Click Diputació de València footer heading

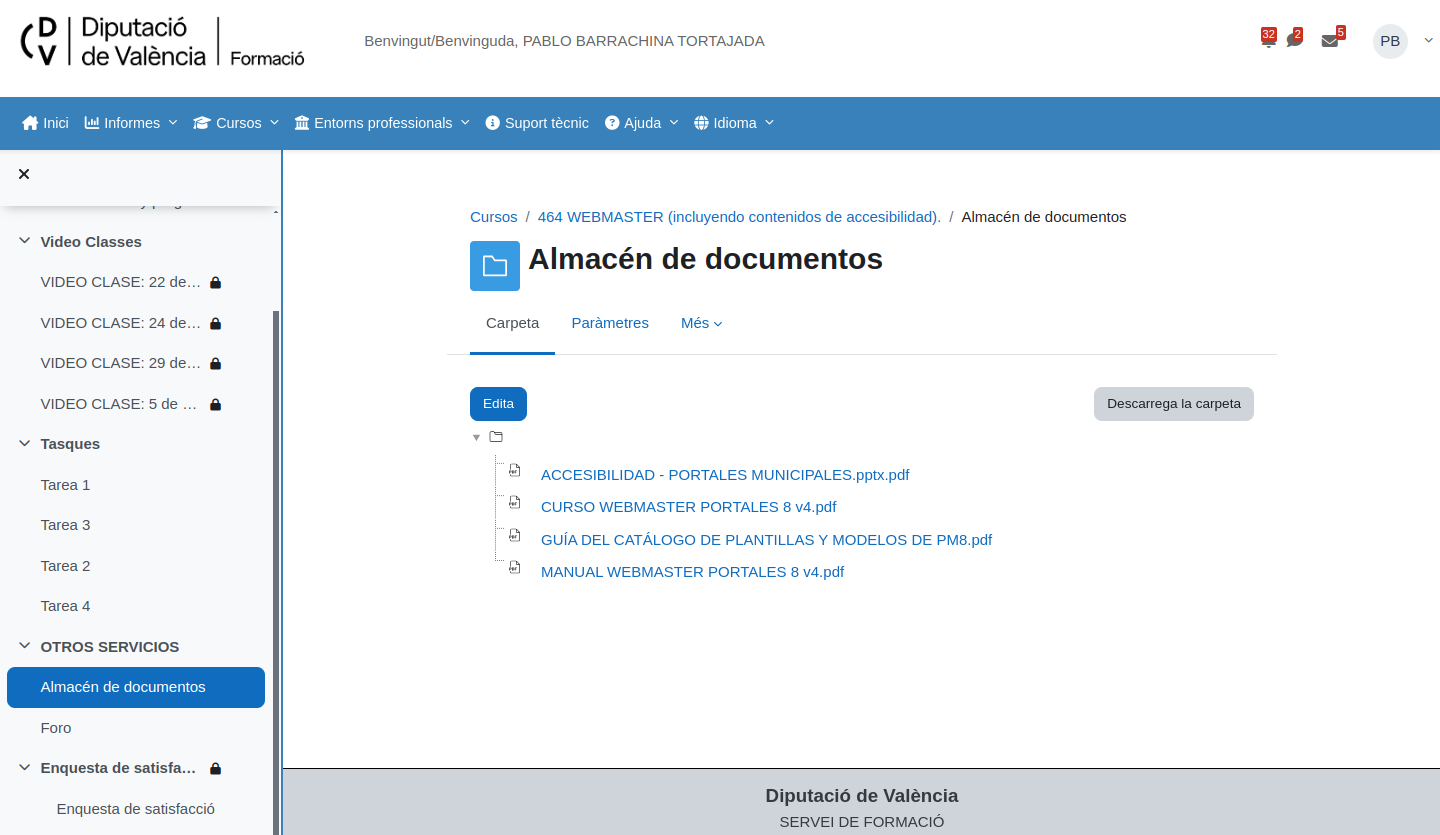[862, 796]
